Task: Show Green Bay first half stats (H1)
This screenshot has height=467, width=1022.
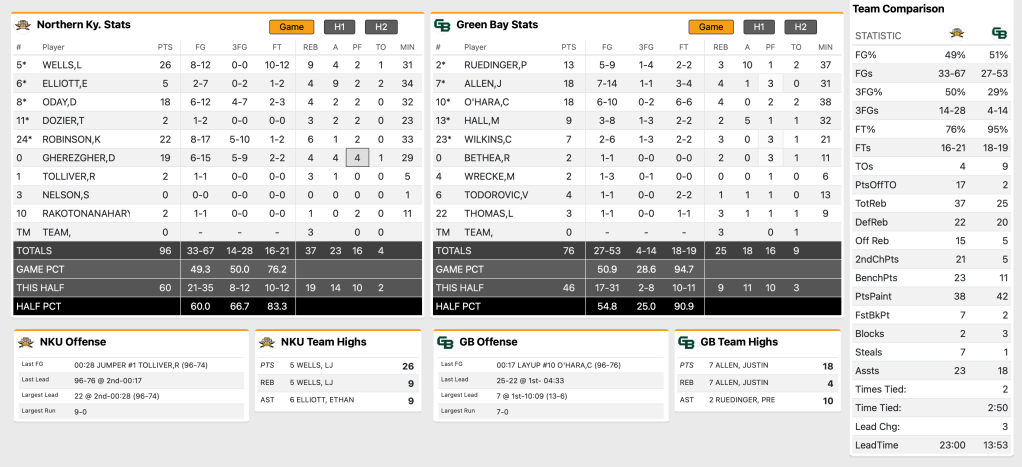Action: click(x=758, y=27)
